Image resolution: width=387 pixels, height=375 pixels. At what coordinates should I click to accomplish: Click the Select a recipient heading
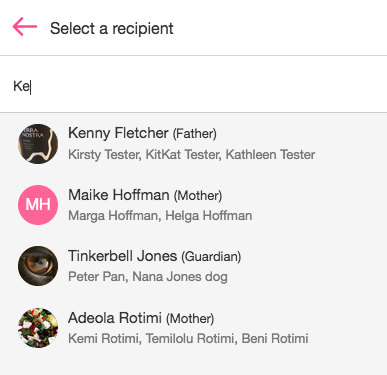pos(112,29)
